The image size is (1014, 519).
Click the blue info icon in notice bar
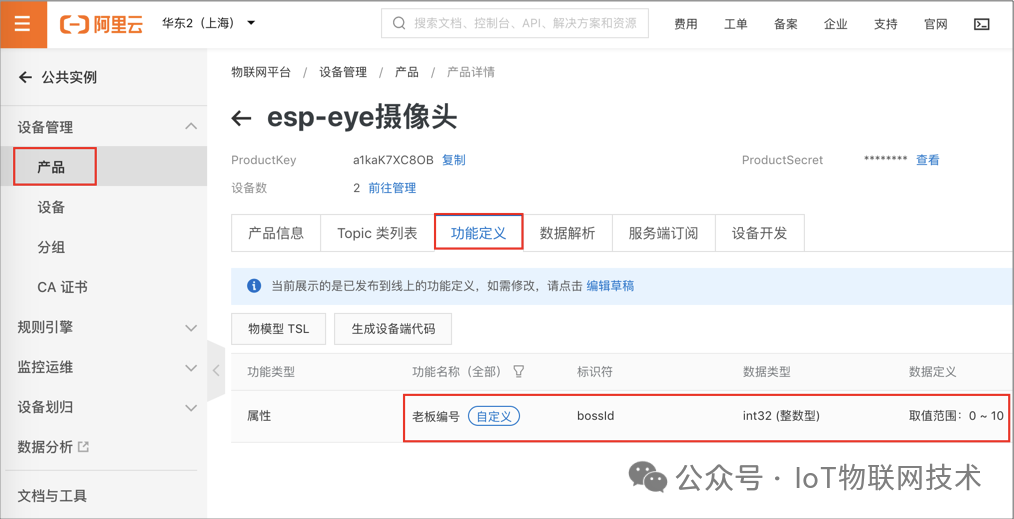(254, 286)
